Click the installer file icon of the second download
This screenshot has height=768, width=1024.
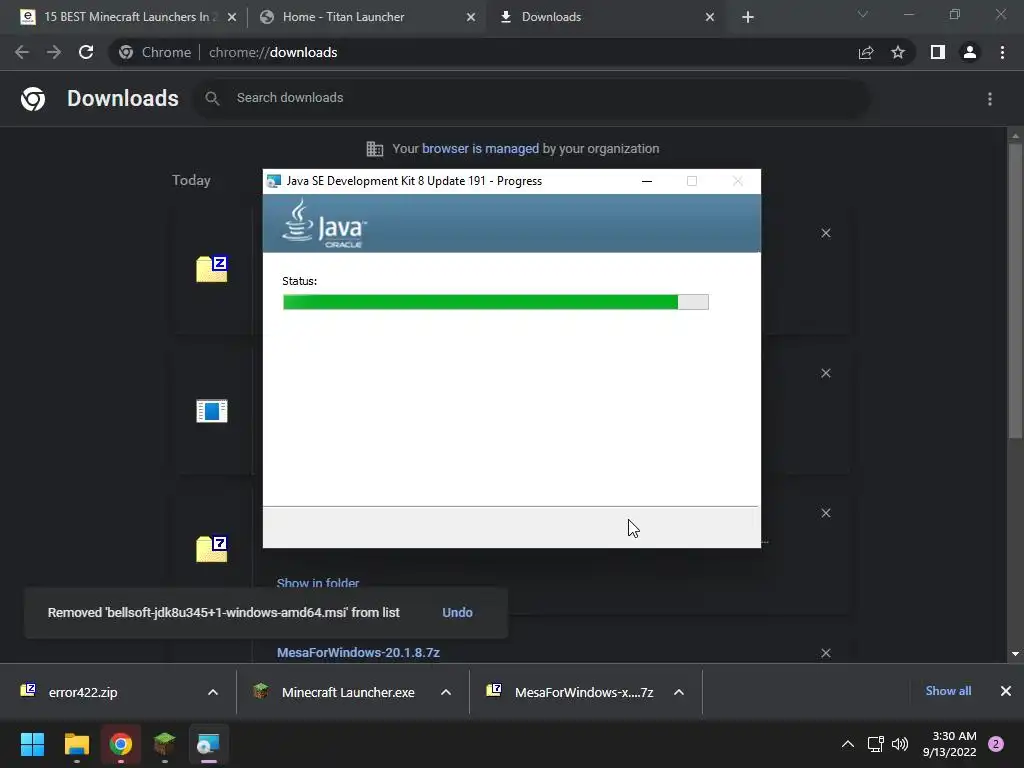click(212, 411)
